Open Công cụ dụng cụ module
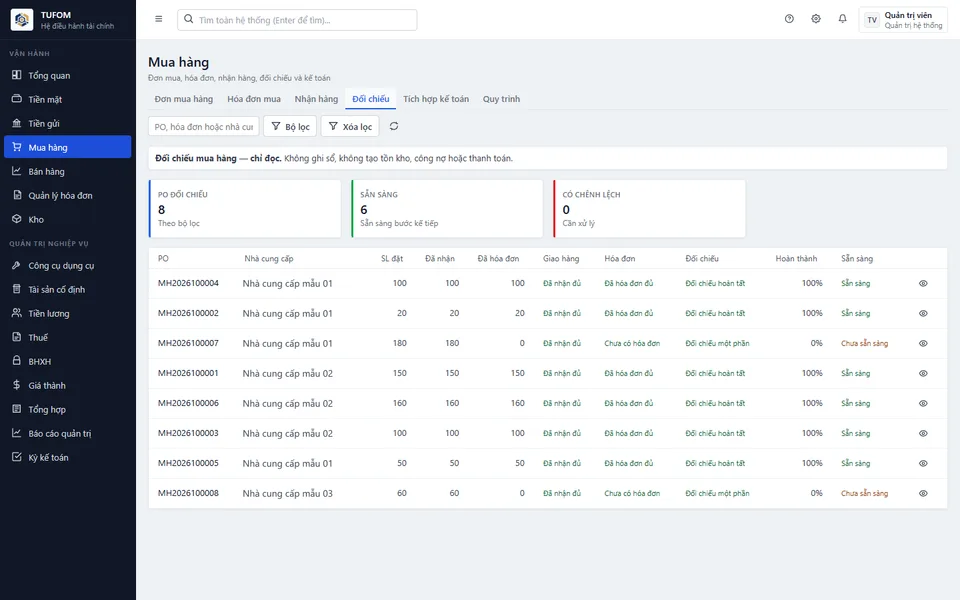The width and height of the screenshot is (960, 600). (x=67, y=266)
